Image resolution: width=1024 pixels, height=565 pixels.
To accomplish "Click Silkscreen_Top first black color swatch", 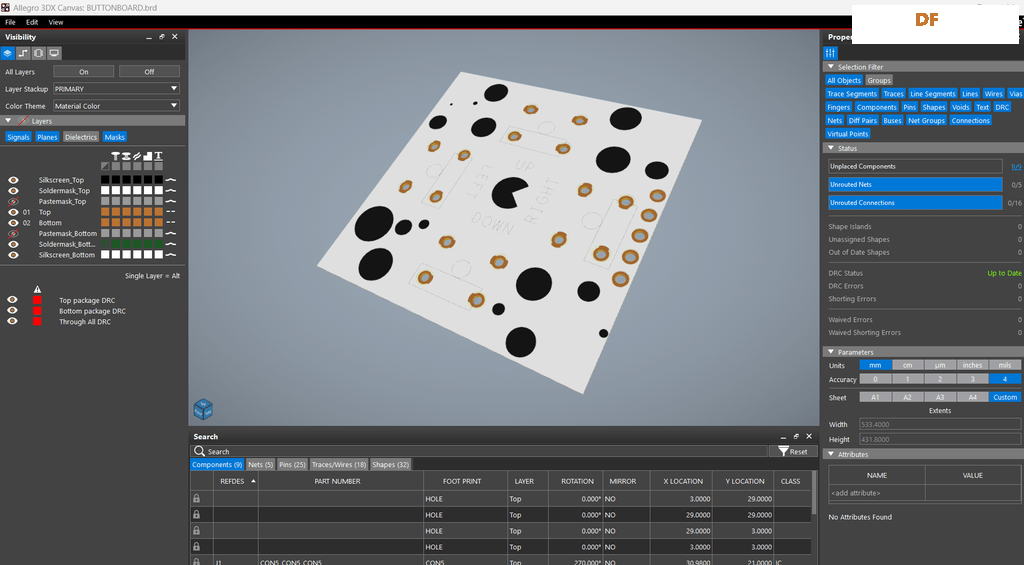I will [105, 180].
